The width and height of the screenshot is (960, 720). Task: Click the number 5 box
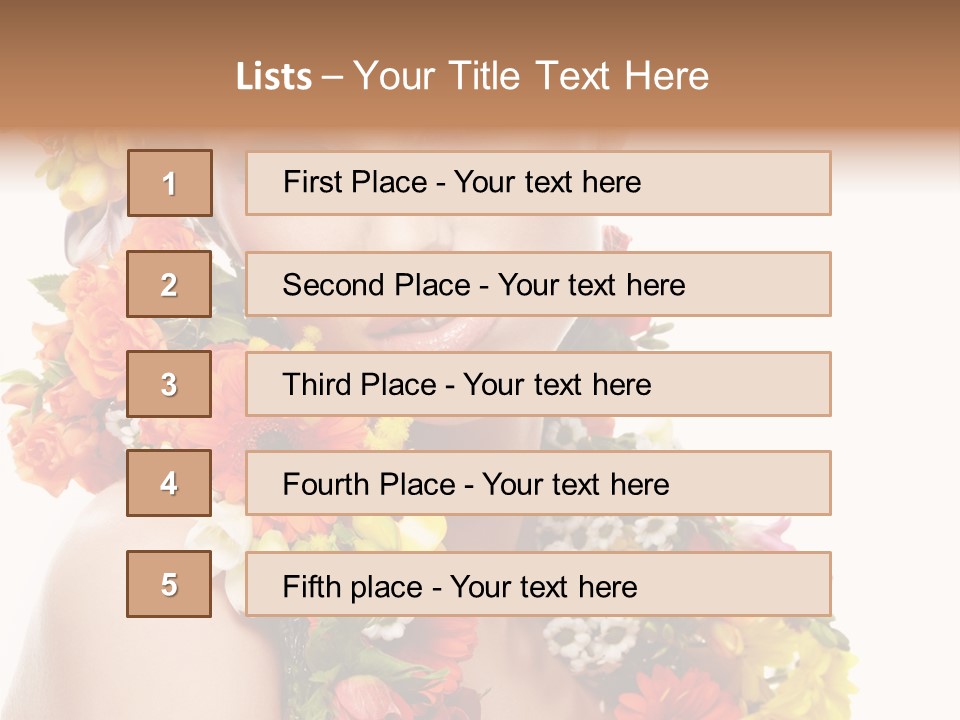point(169,584)
